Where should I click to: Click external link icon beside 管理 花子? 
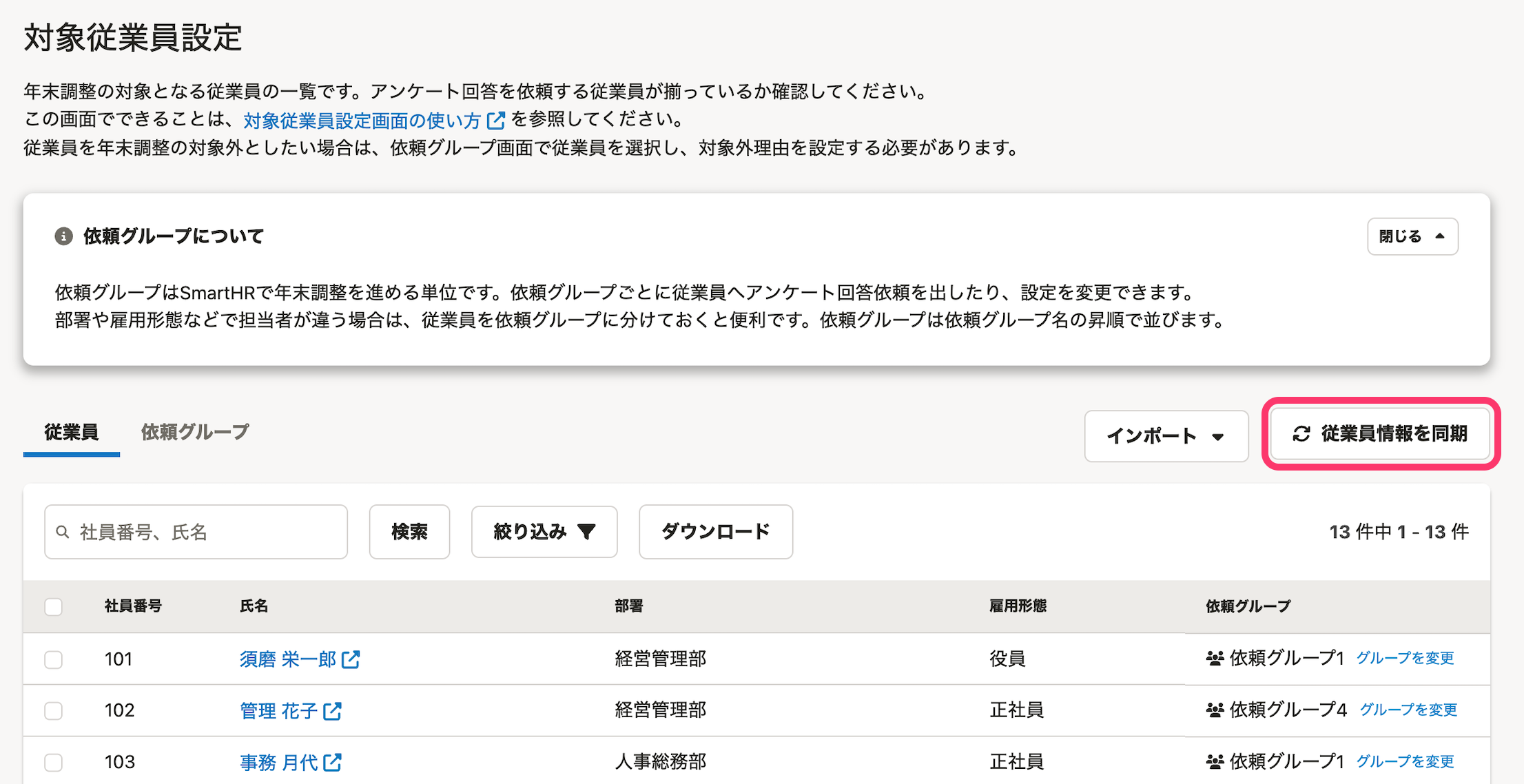[x=333, y=711]
